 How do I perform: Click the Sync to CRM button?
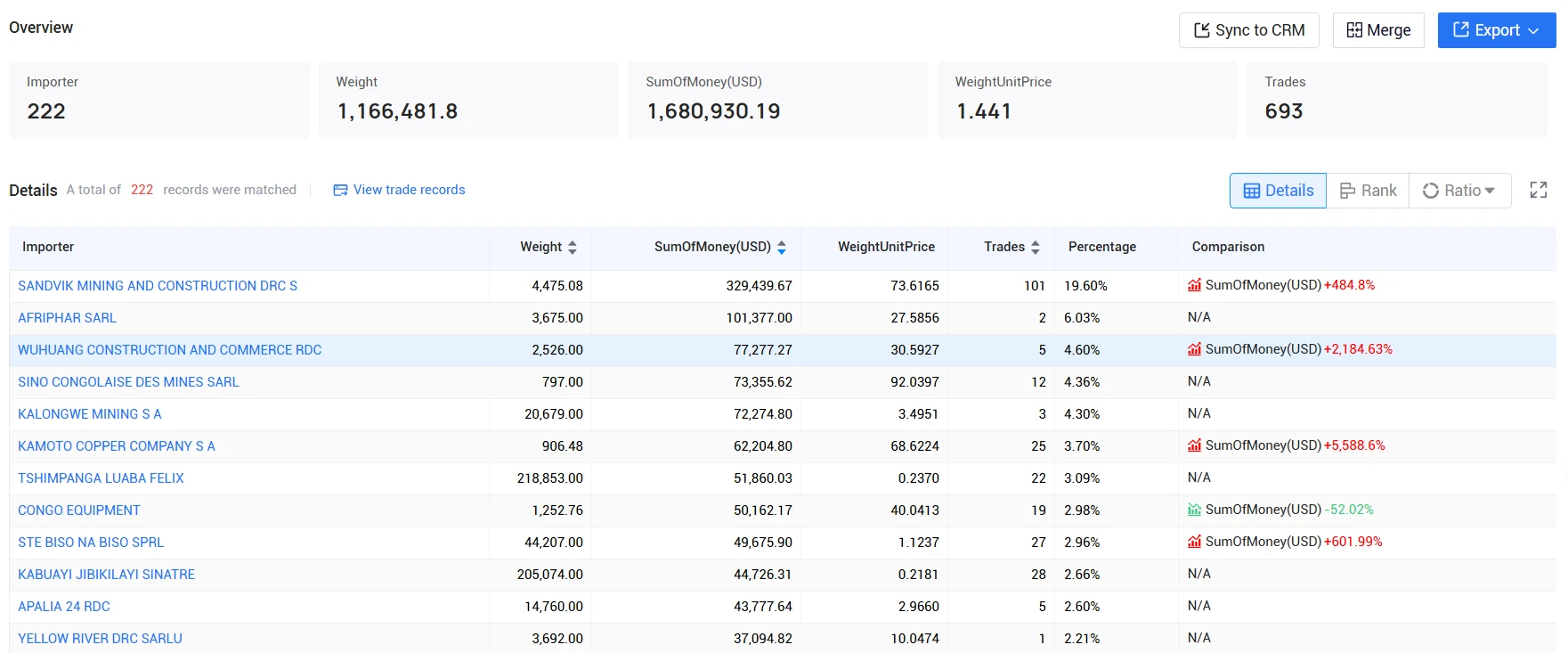coord(1249,30)
